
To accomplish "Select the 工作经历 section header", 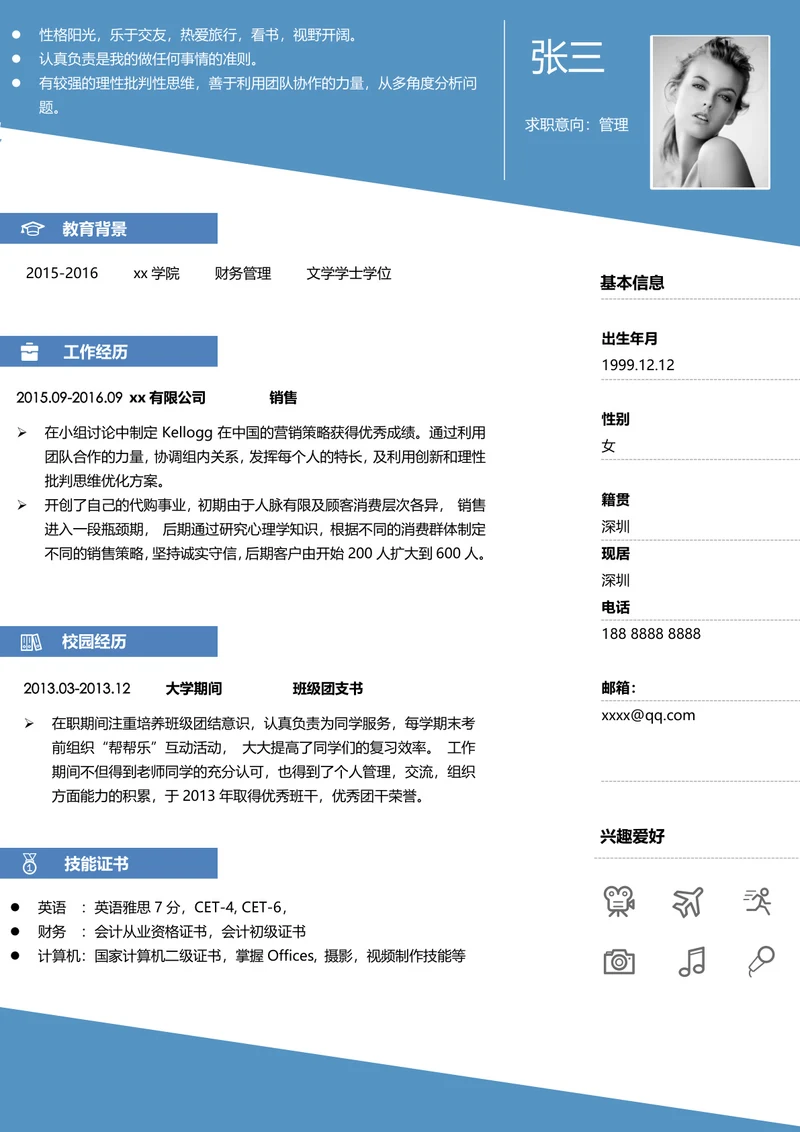I will pos(95,352).
